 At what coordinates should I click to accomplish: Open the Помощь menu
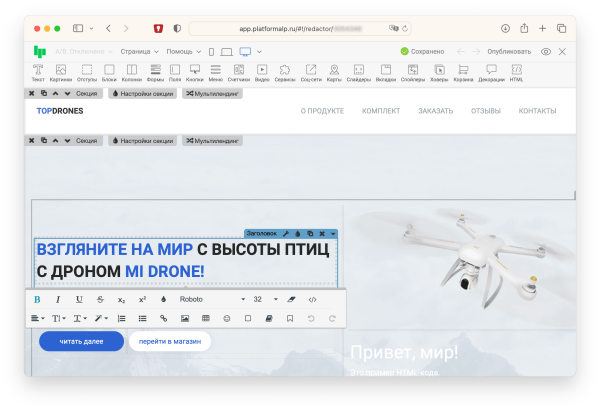183,50
